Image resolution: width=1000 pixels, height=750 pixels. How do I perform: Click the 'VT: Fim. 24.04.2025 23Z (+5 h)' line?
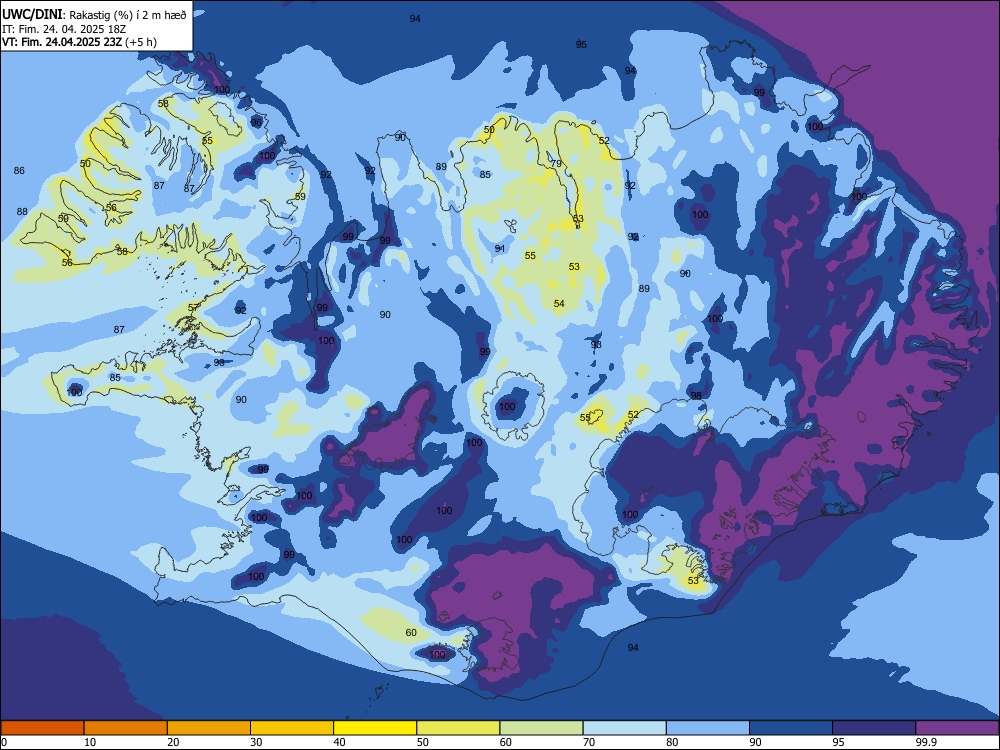pos(79,42)
